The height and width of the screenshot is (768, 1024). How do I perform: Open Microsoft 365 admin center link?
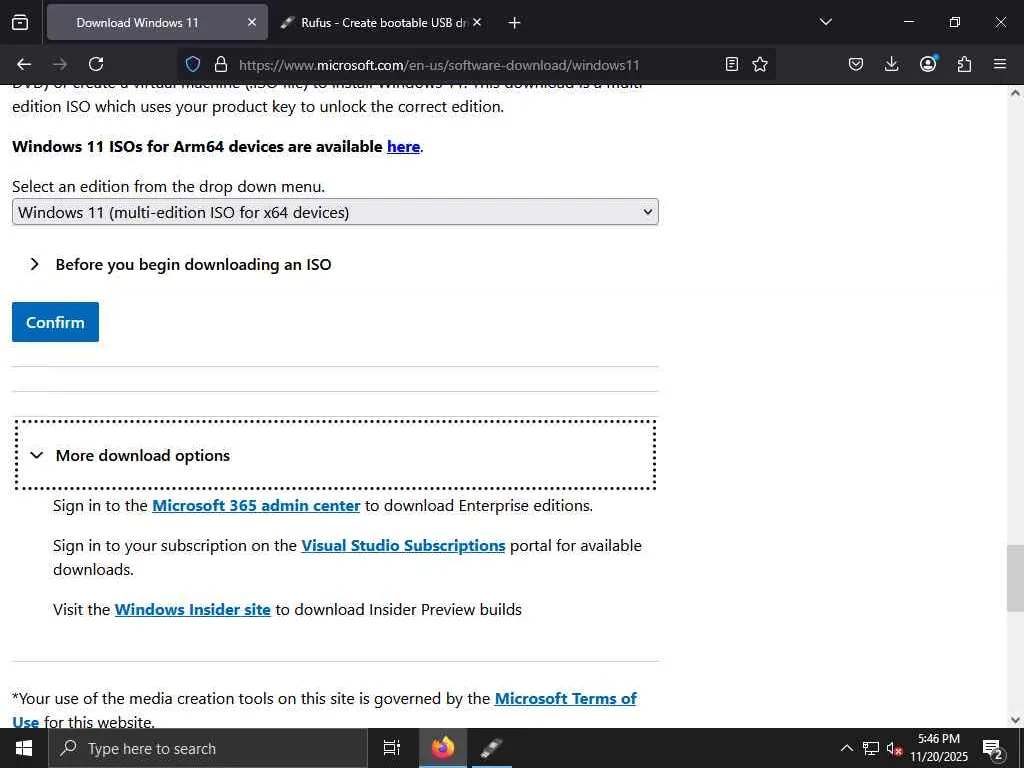tap(256, 505)
